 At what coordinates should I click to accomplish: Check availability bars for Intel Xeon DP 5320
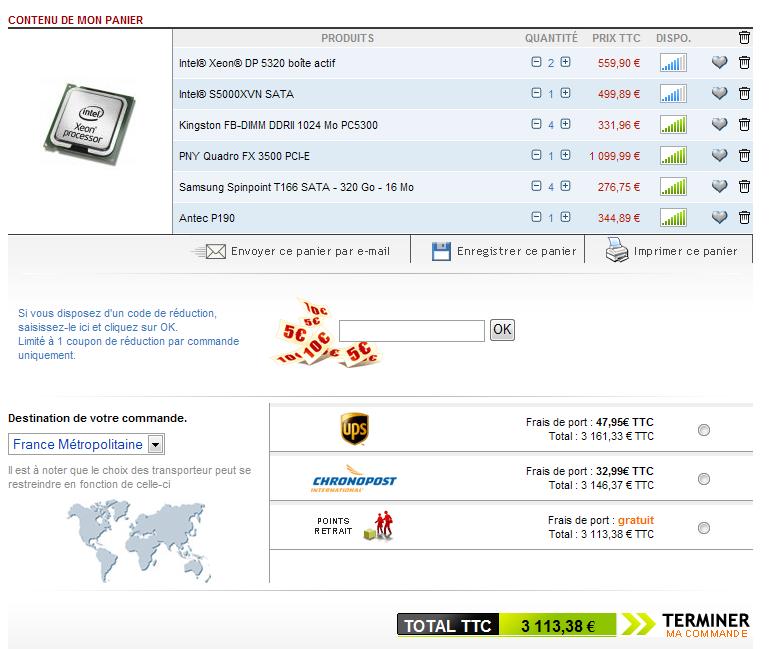[x=673, y=63]
